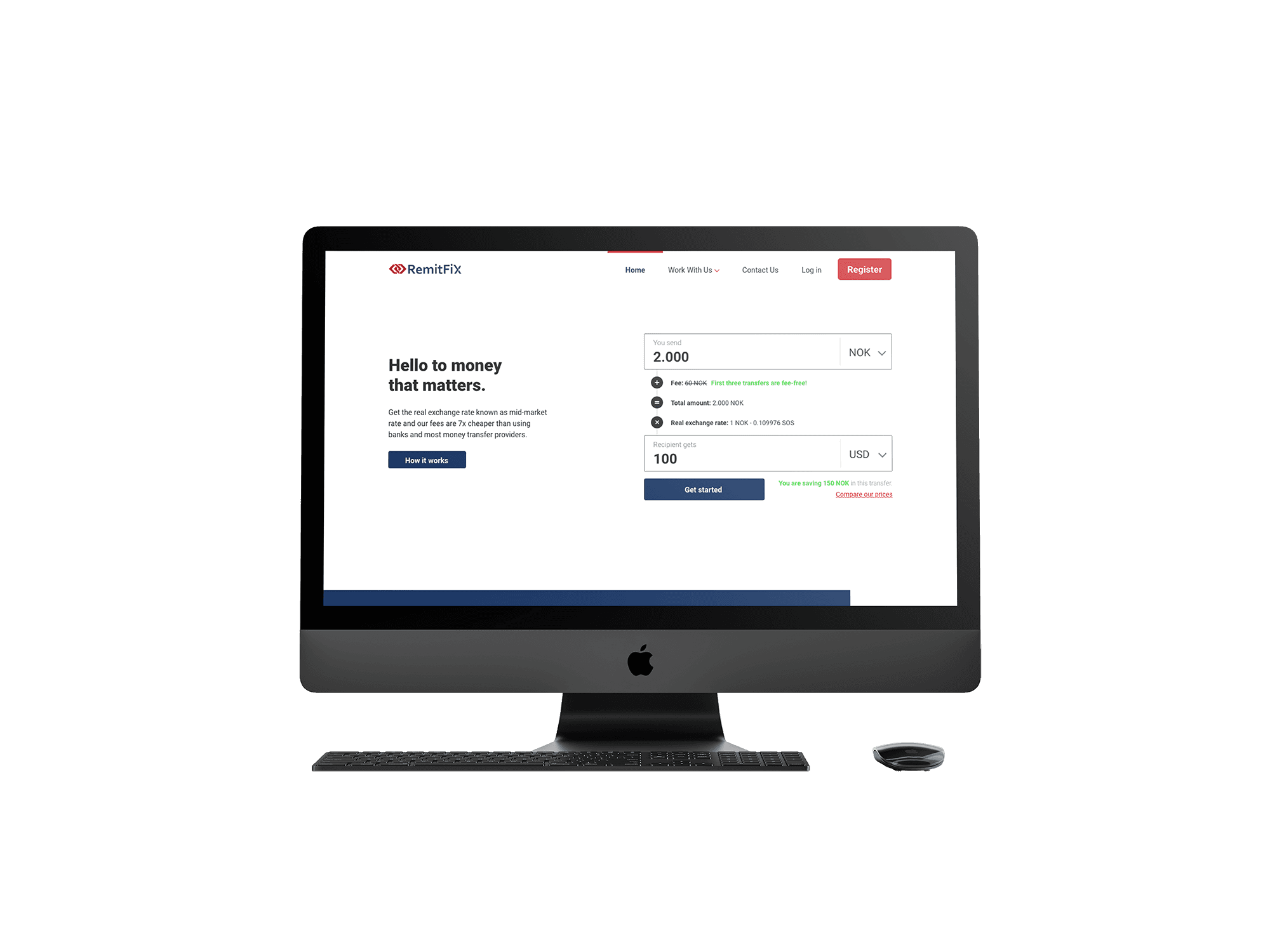1270x952 pixels.
Task: Click the 'Work With Us' dropdown chevron
Action: [x=719, y=270]
